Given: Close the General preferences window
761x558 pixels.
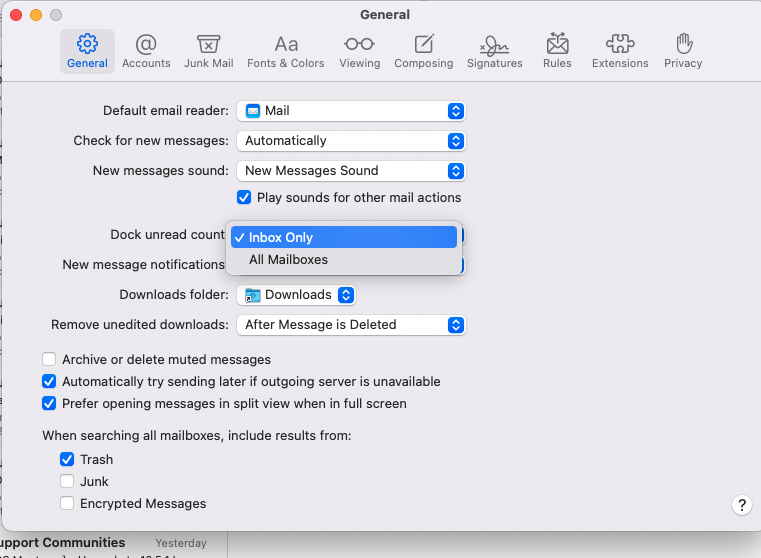Looking at the screenshot, I should click(16, 15).
